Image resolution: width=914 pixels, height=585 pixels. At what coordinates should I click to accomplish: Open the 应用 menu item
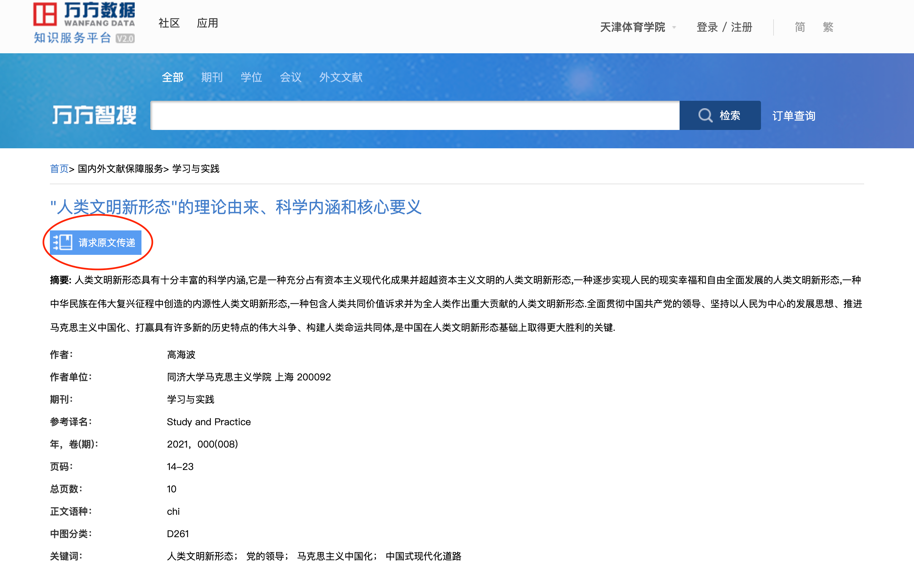pos(208,23)
